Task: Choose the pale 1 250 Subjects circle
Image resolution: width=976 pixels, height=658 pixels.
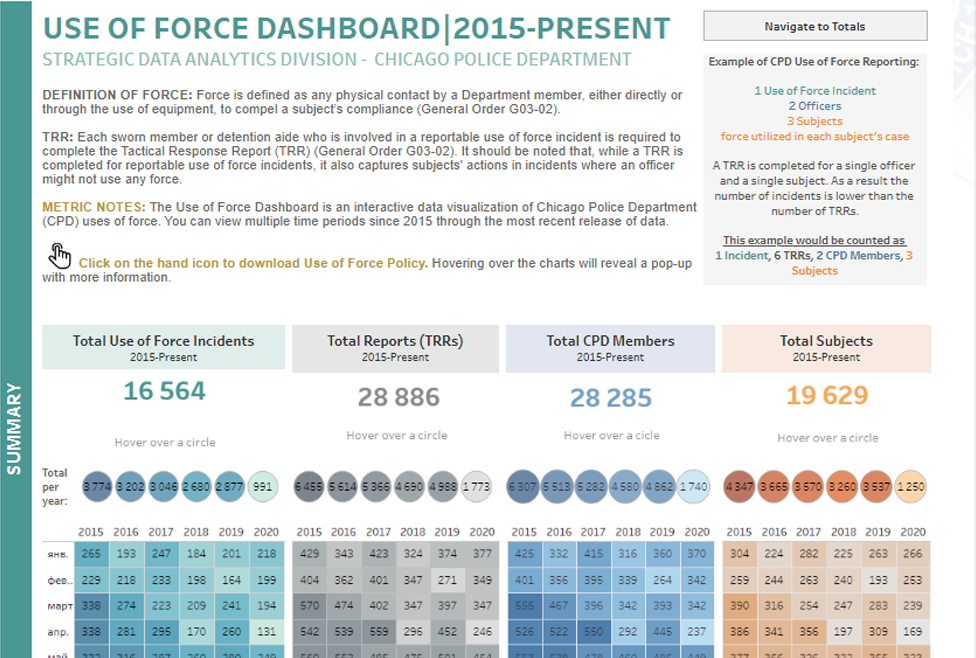Action: point(911,487)
